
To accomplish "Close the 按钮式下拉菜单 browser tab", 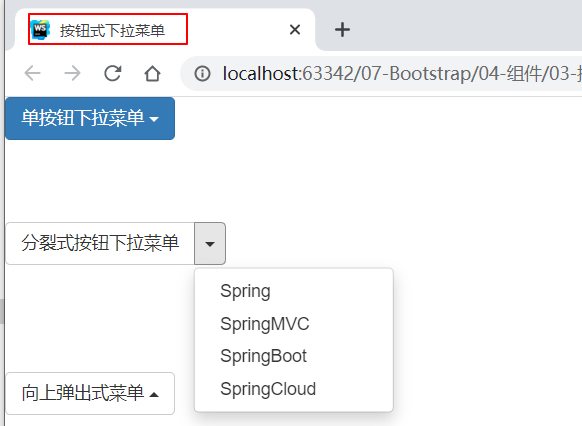I will (x=295, y=29).
